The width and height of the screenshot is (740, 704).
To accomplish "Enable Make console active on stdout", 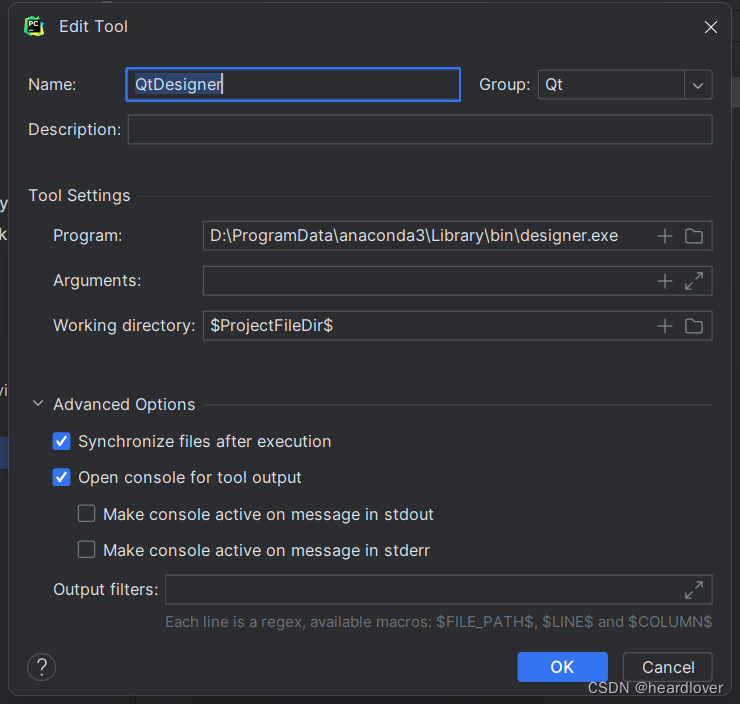I will point(86,513).
